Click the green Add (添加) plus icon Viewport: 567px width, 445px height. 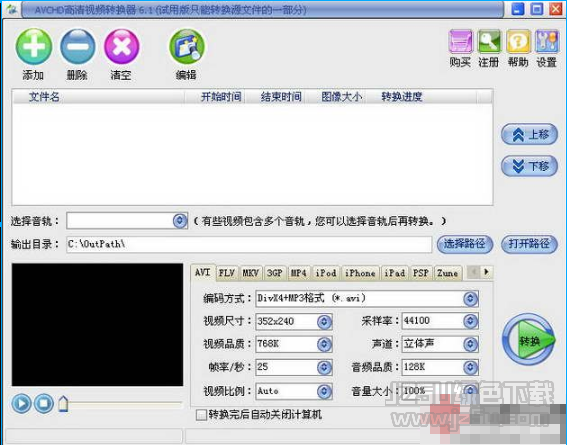point(34,47)
